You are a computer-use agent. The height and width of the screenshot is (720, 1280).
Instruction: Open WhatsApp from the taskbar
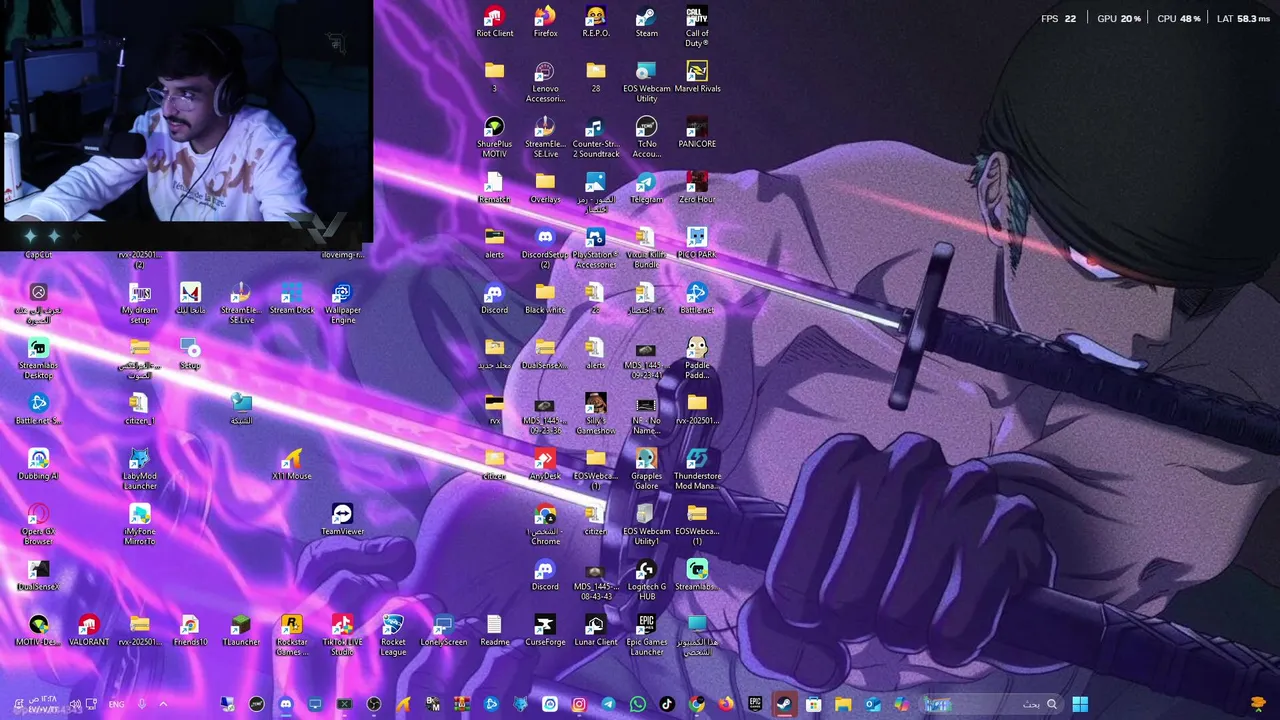click(638, 704)
